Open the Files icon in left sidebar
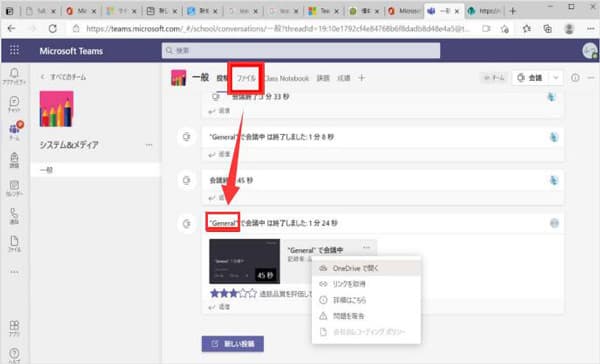Screen dimensions: 600x364 click(14, 244)
